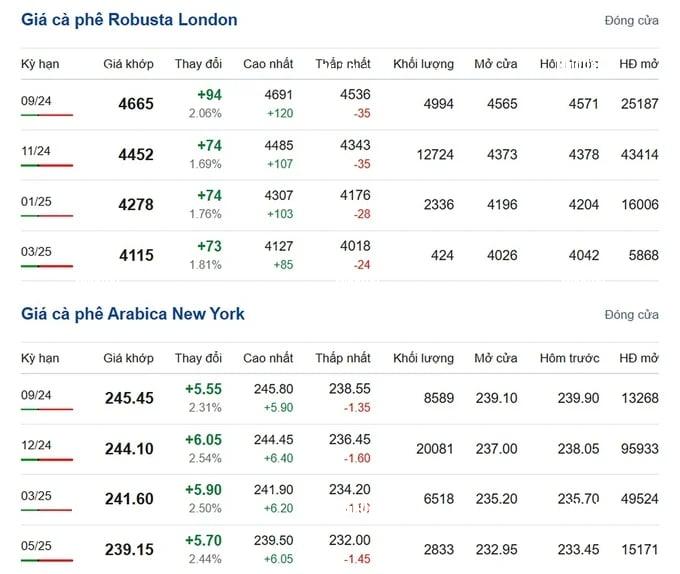Click the highest price 245.80
This screenshot has height=574, width=680.
point(274,389)
